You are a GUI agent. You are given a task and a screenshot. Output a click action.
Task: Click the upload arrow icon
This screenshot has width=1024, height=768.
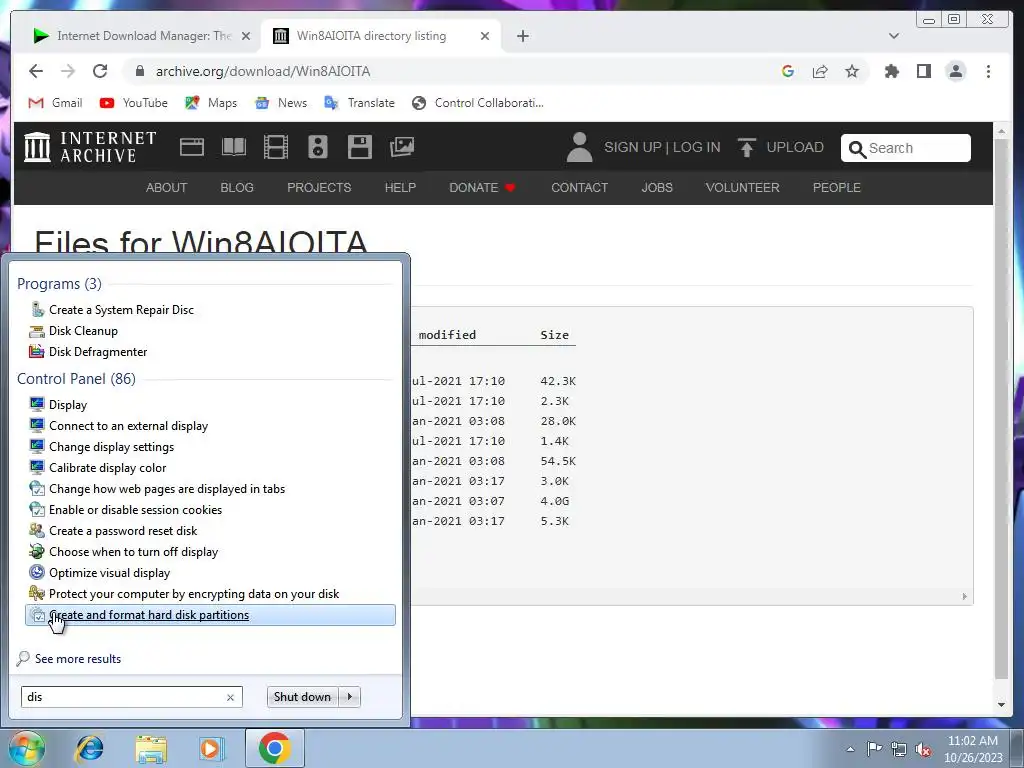(746, 147)
